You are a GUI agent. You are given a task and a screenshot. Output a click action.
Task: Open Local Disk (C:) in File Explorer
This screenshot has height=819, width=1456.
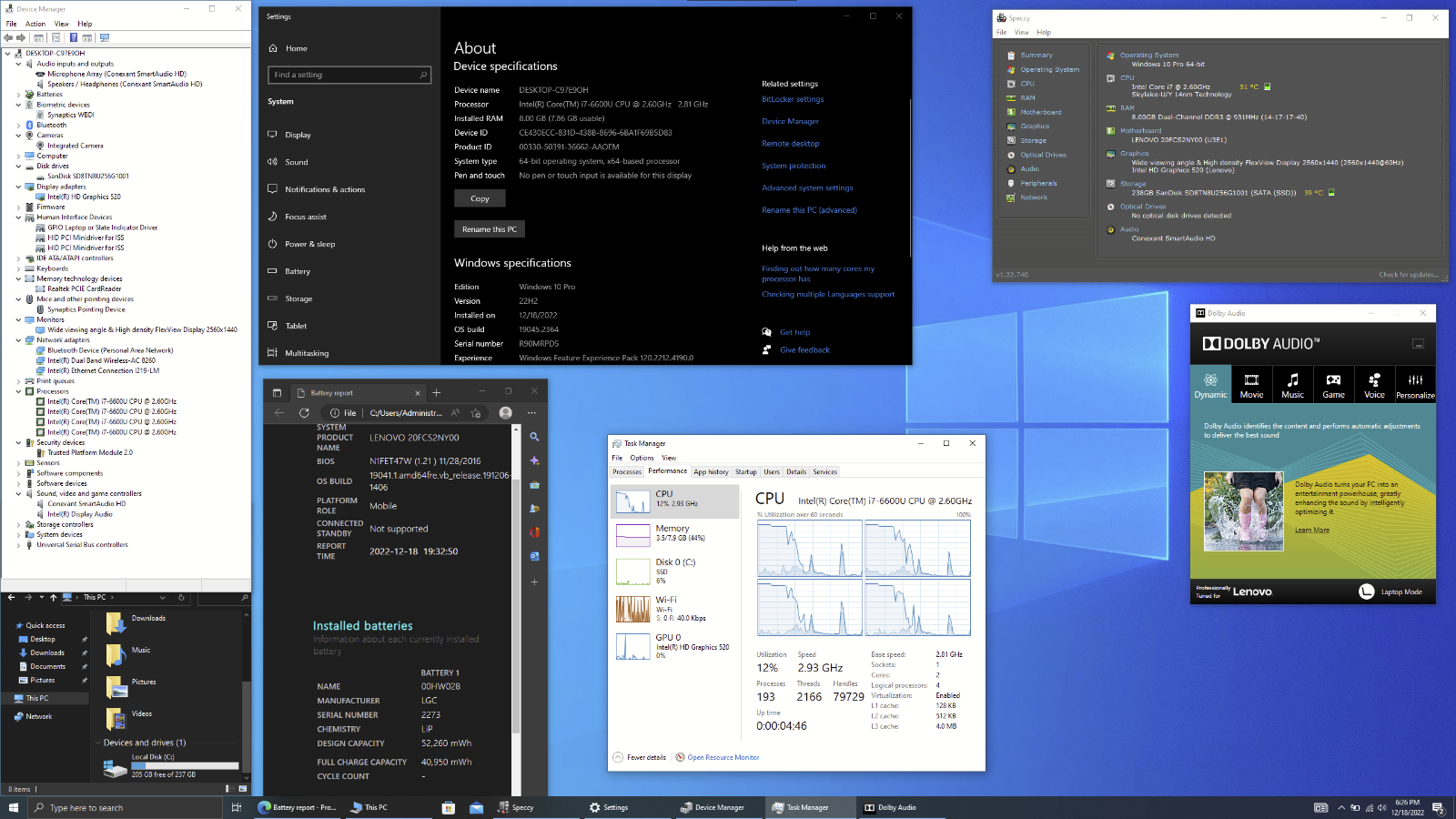click(171, 766)
